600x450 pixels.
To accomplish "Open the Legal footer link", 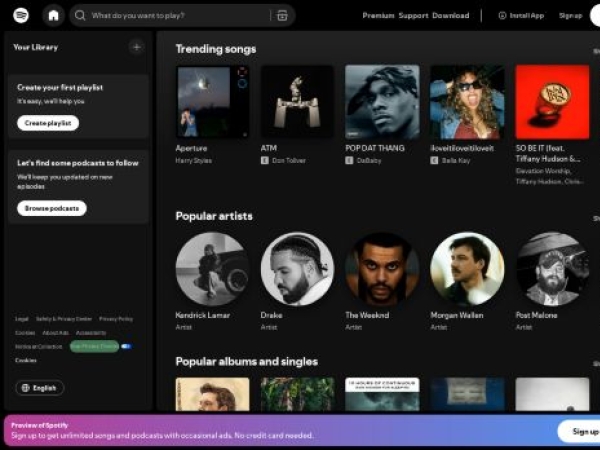I will [x=22, y=319].
